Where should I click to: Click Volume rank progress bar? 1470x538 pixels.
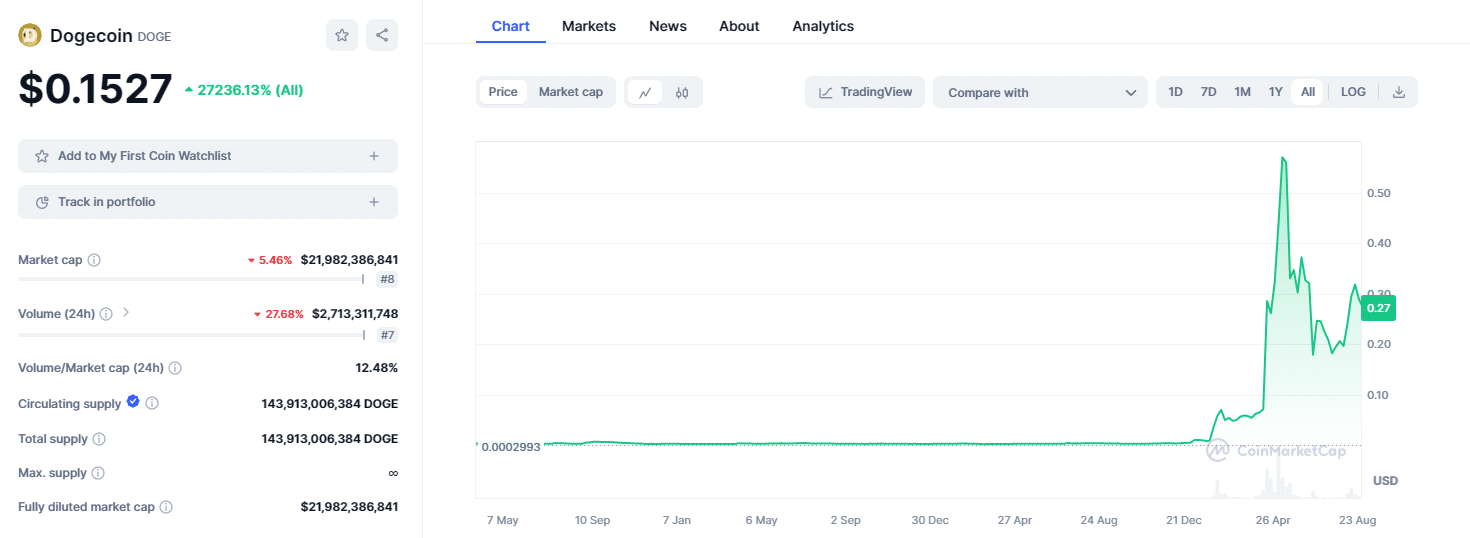click(191, 334)
